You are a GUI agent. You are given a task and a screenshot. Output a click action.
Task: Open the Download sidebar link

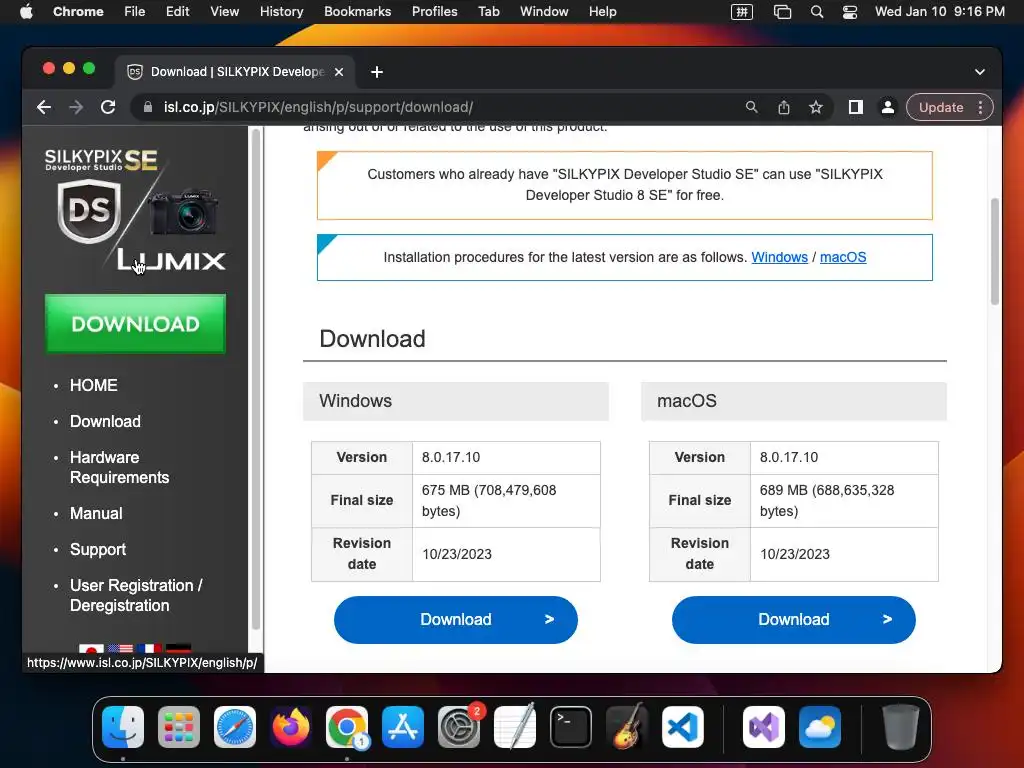[105, 421]
